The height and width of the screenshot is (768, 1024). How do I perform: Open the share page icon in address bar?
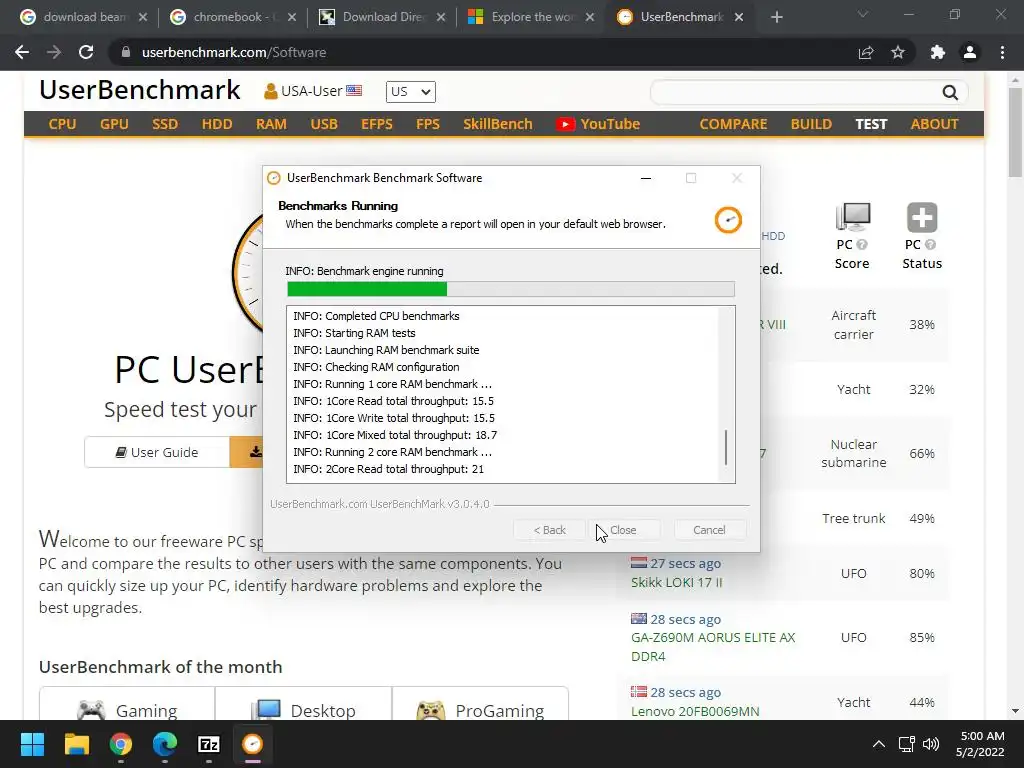(x=866, y=52)
